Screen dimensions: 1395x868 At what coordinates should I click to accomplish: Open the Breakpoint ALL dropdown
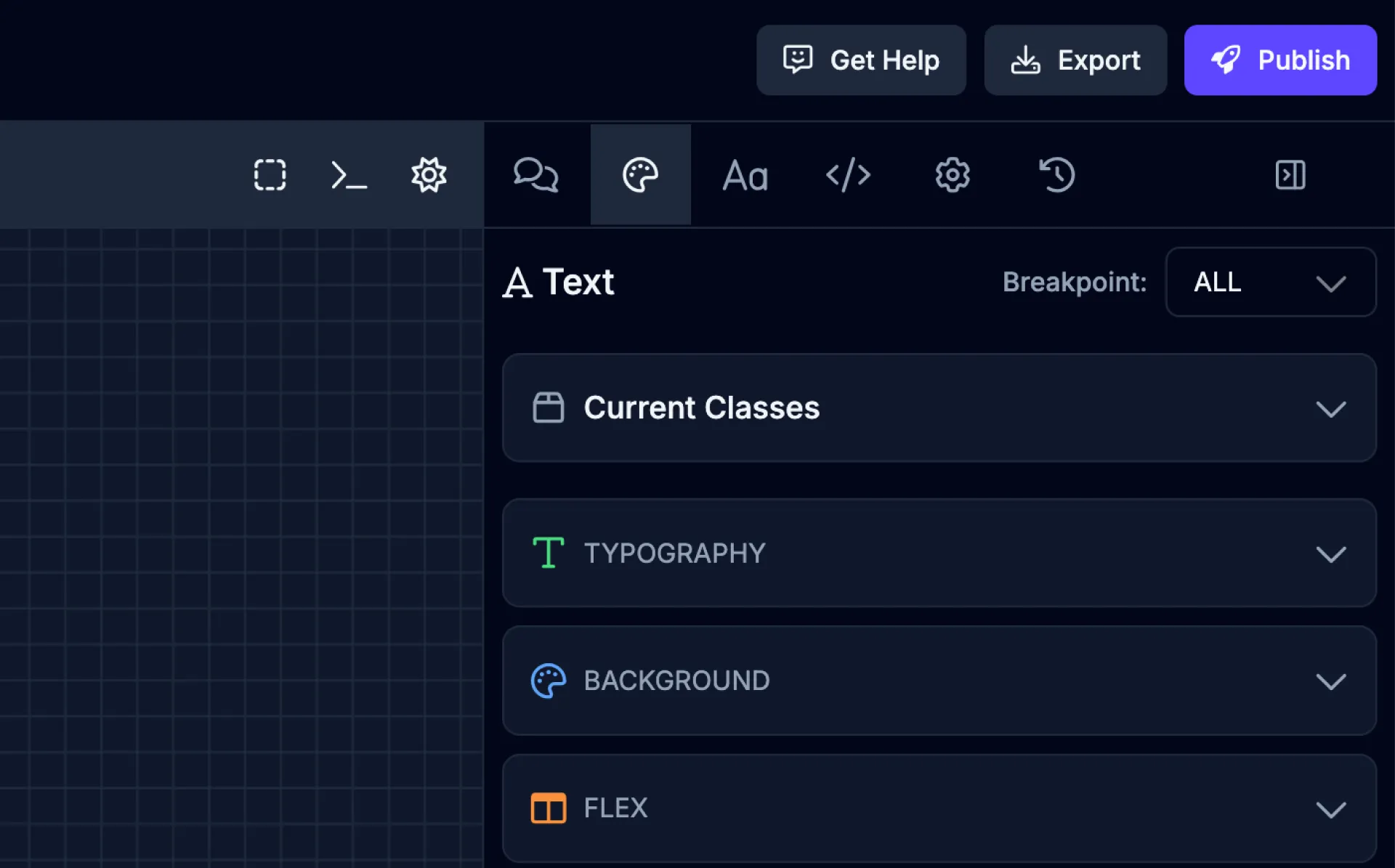pos(1270,282)
